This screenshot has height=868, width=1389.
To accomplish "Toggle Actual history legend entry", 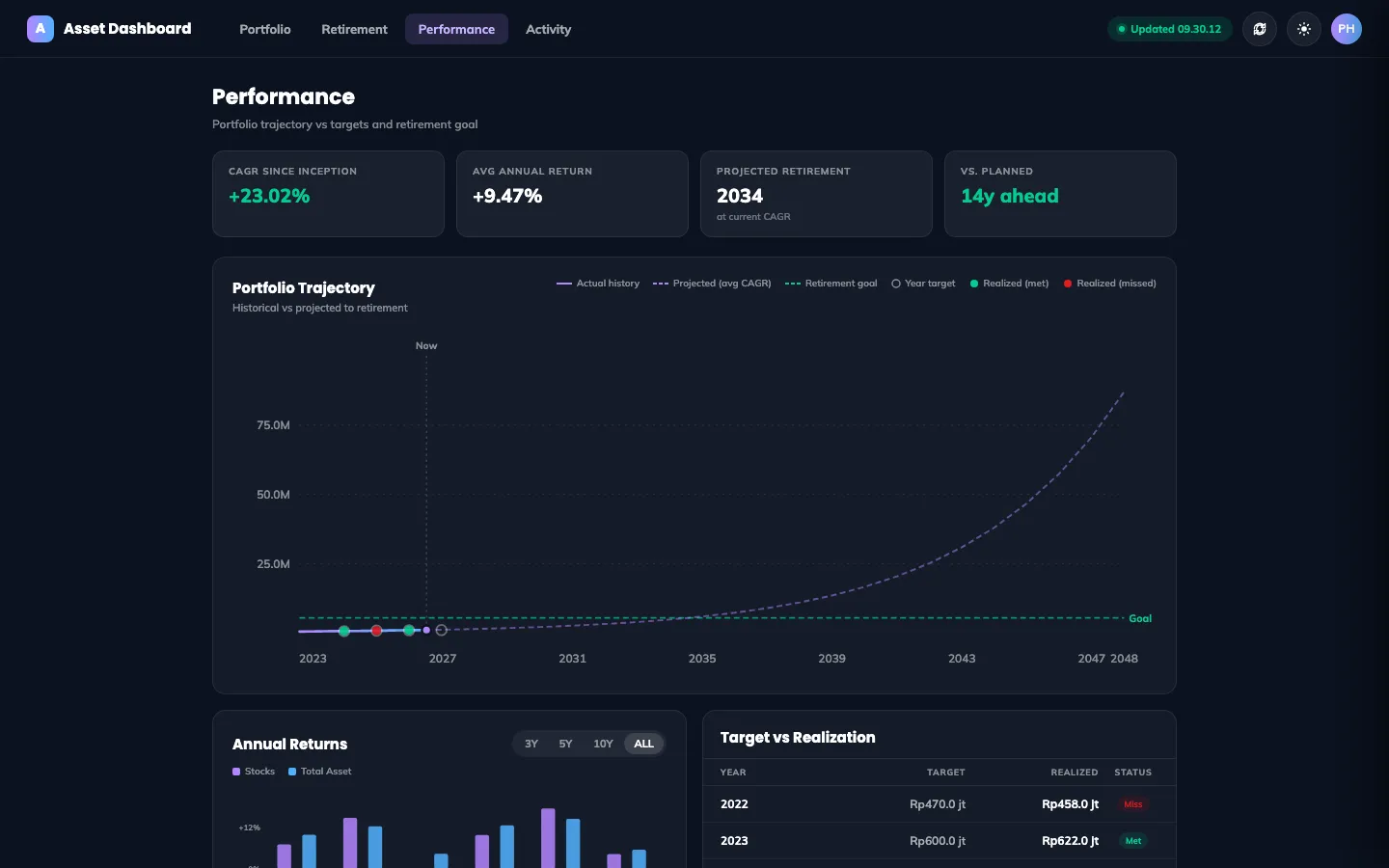I will 598,284.
